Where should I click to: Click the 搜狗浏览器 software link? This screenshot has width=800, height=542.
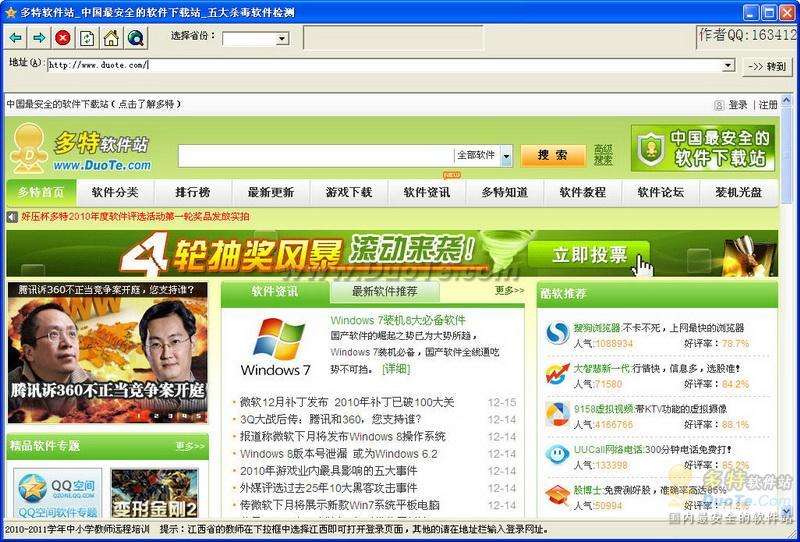coord(596,327)
